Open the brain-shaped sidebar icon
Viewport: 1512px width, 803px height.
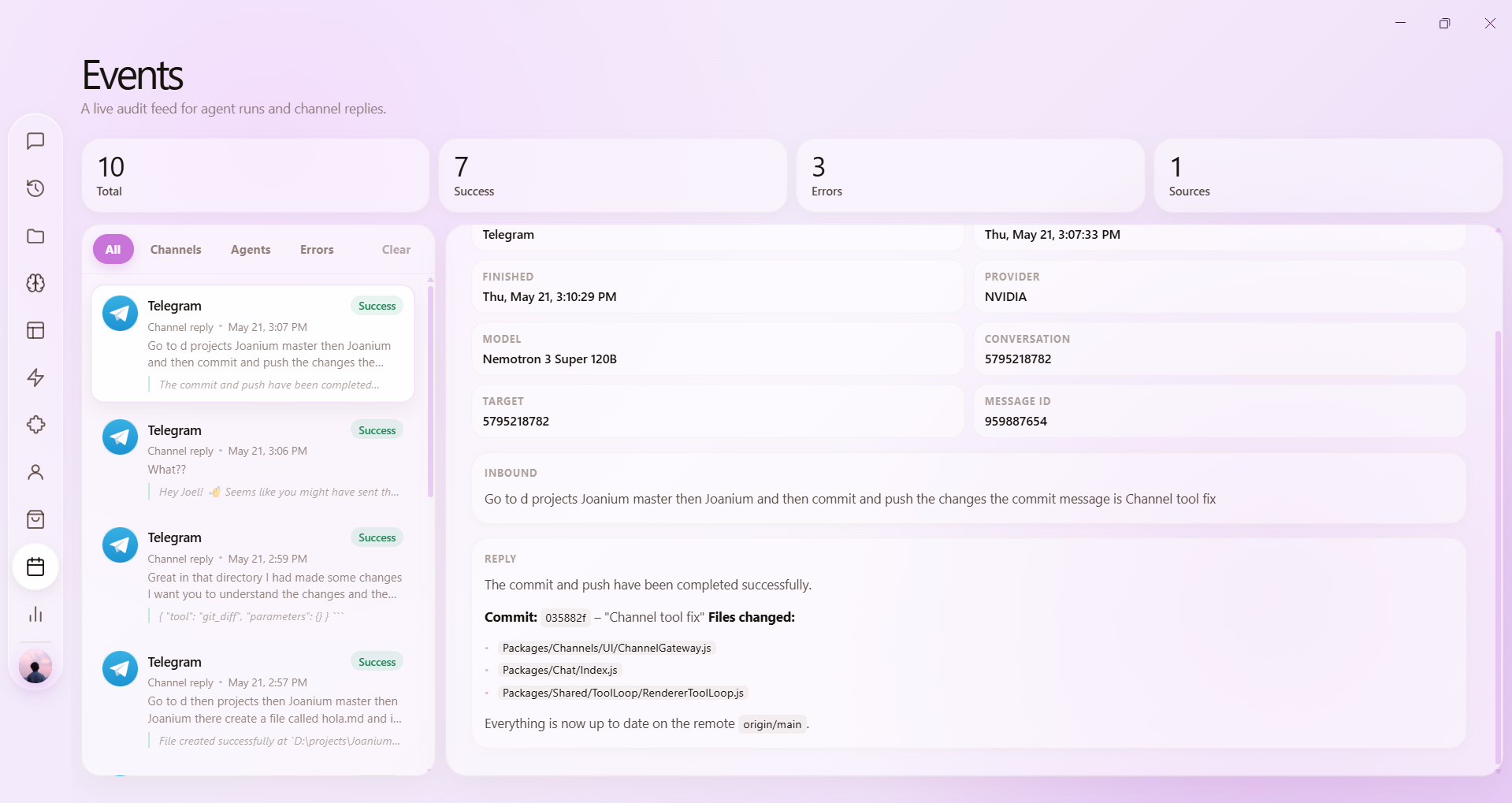(x=35, y=283)
